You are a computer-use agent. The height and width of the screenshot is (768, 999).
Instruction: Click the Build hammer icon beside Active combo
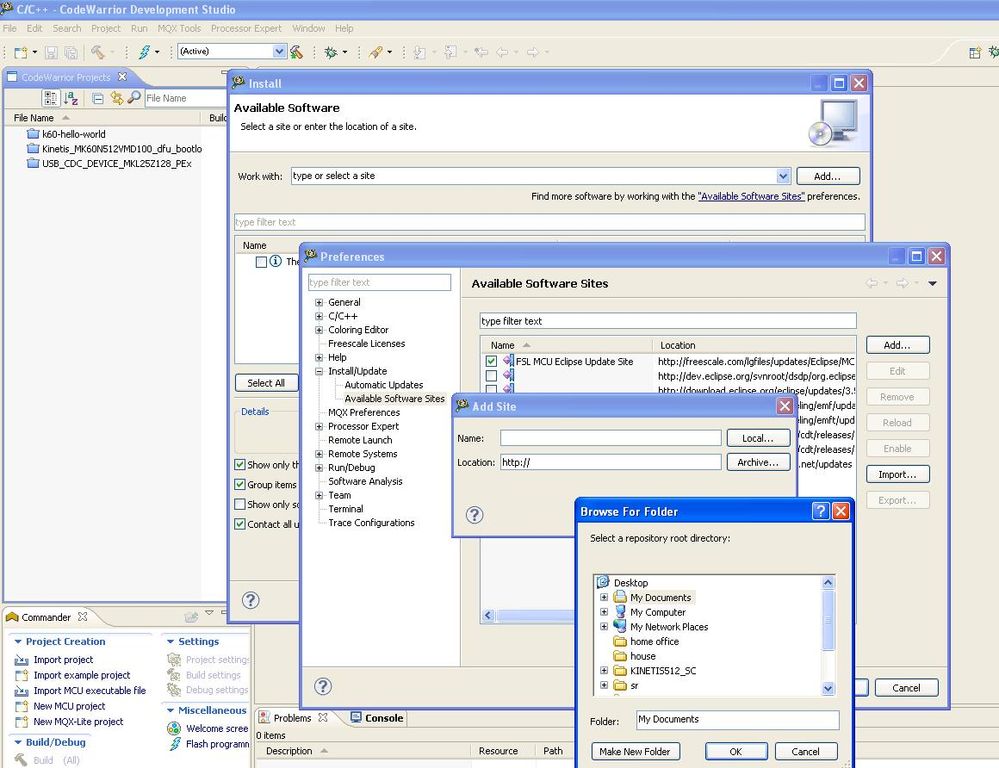coord(296,52)
